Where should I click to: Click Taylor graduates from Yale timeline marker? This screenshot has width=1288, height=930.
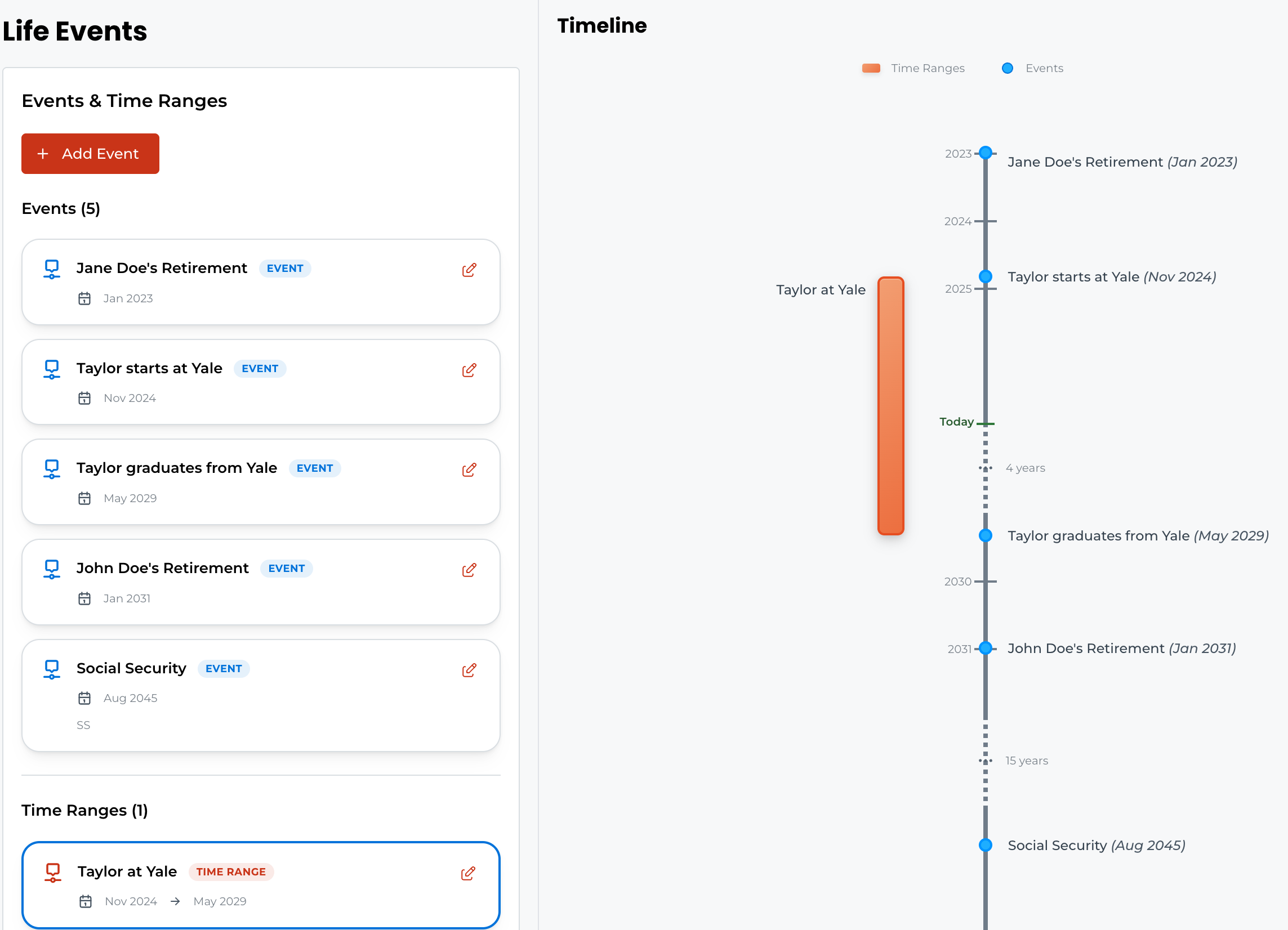point(986,535)
